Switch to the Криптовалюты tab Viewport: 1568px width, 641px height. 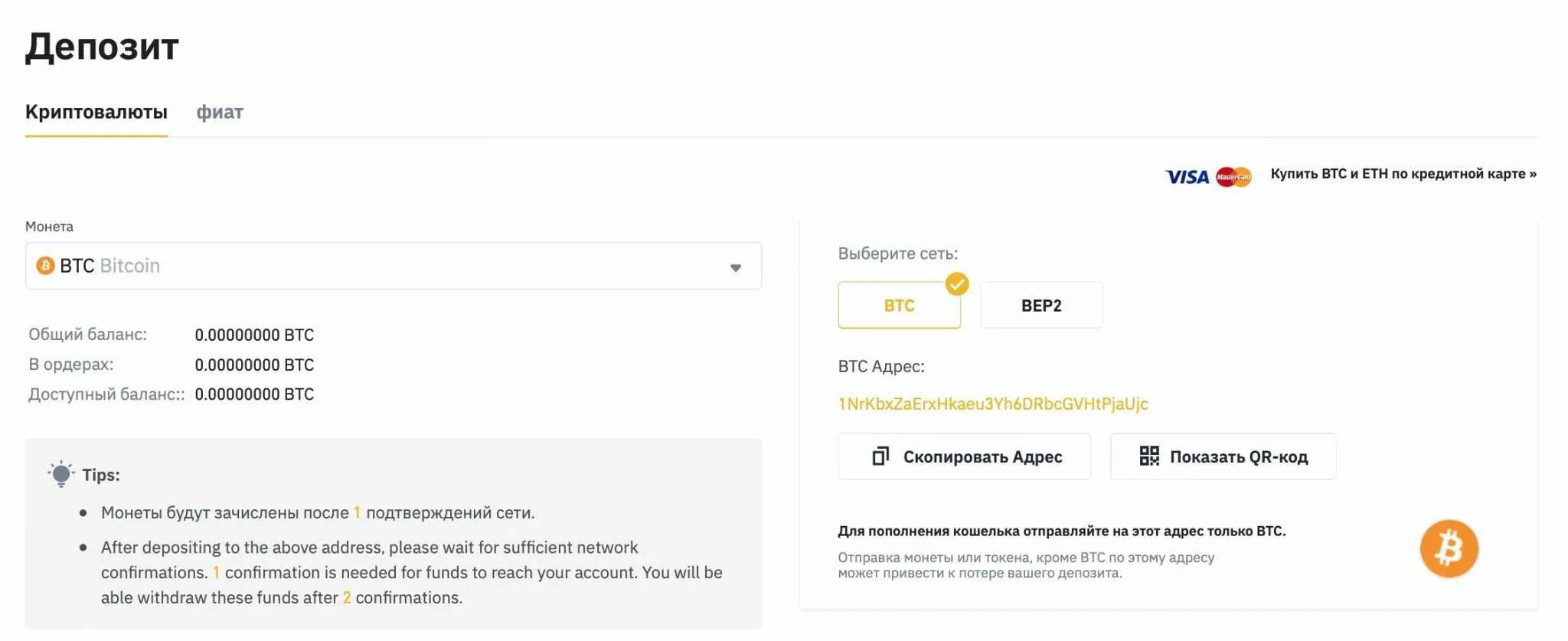(96, 112)
